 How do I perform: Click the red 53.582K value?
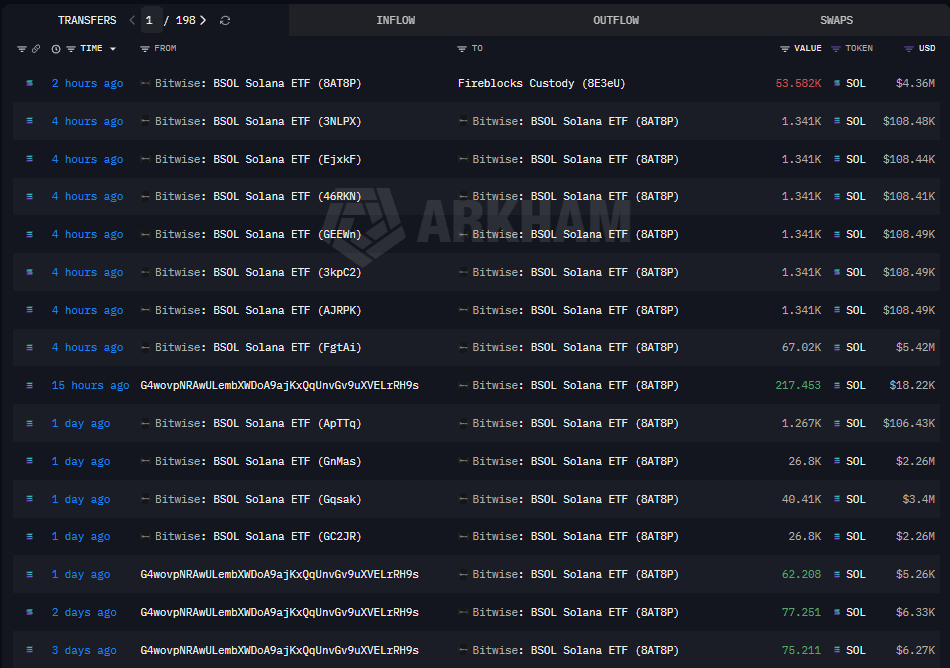coord(798,83)
